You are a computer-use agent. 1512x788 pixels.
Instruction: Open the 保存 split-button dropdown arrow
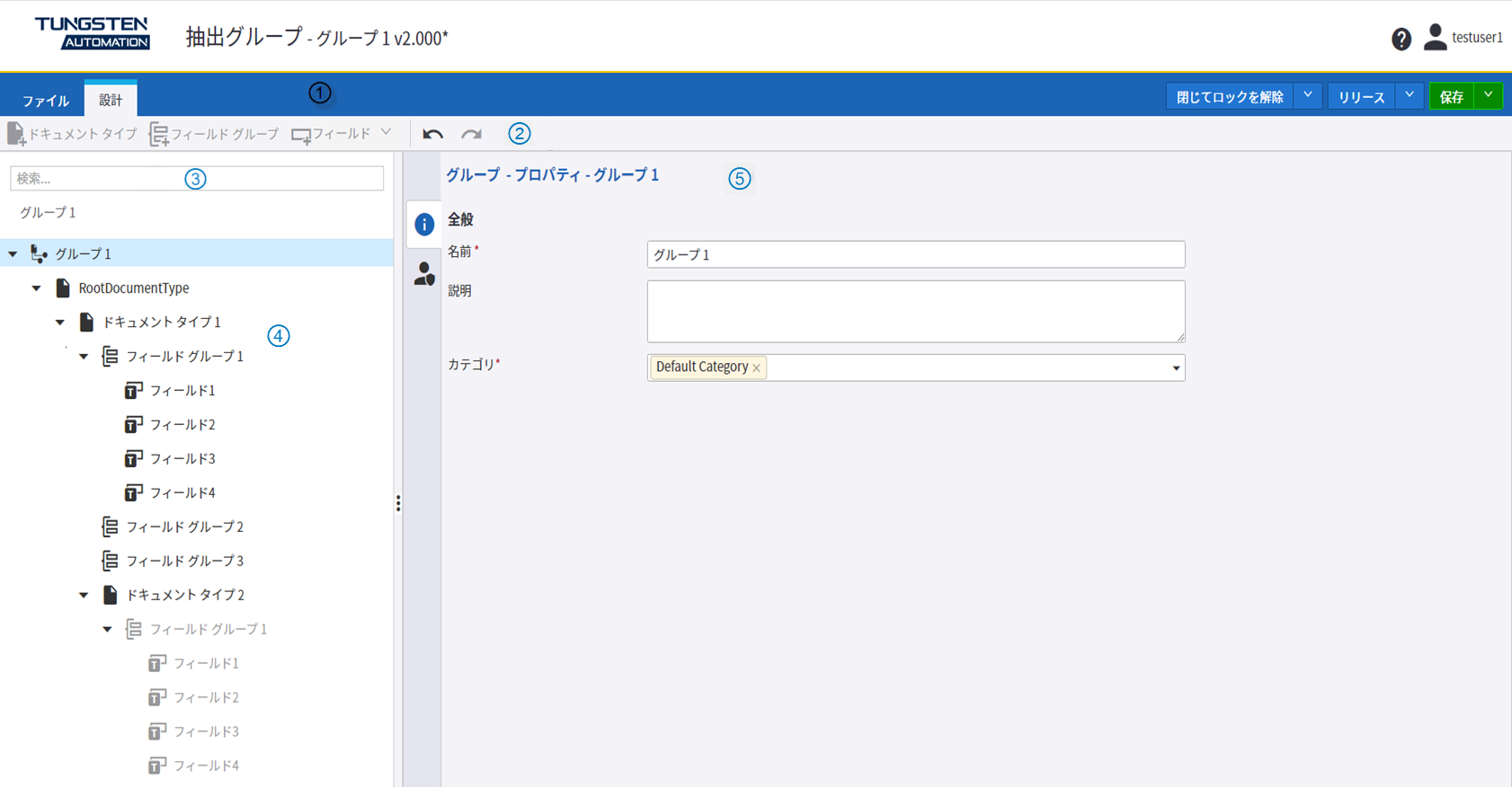tap(1489, 95)
